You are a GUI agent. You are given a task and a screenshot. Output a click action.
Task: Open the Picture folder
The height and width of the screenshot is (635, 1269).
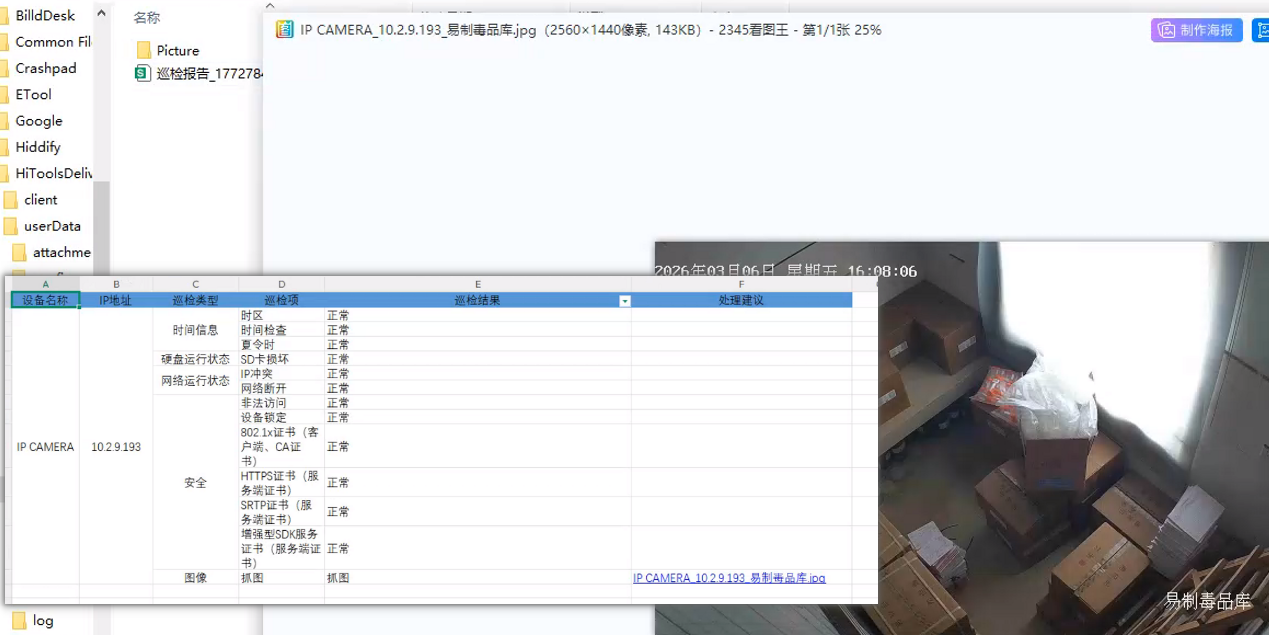coord(177,50)
